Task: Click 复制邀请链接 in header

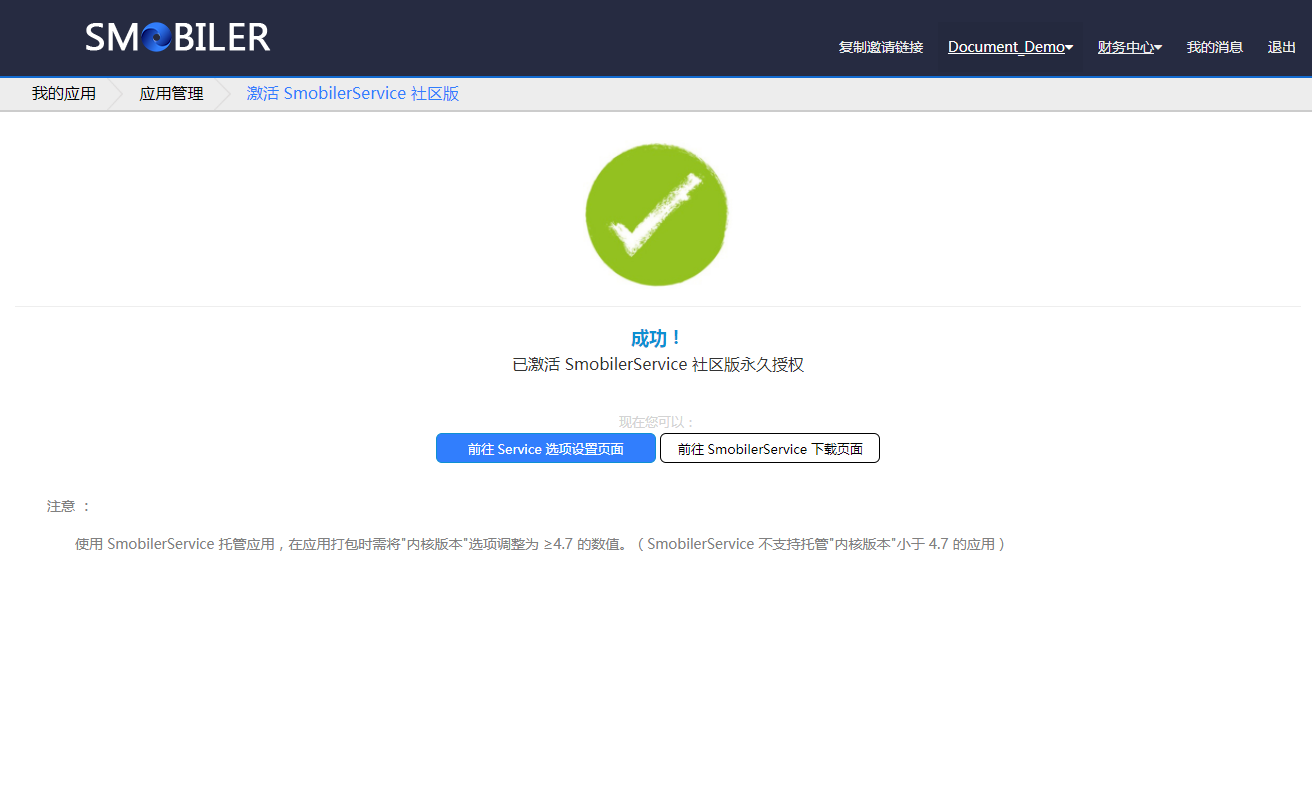Action: click(x=880, y=47)
